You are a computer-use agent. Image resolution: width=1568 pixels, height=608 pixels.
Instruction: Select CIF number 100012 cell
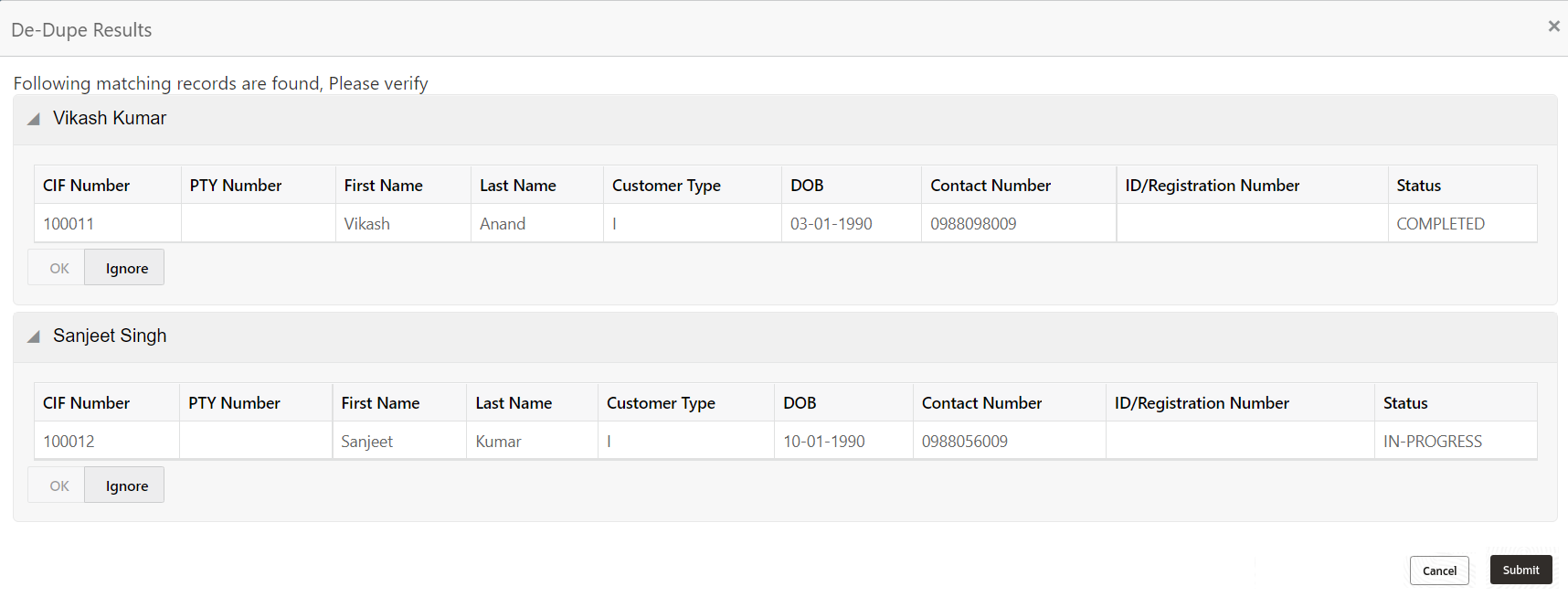[x=69, y=442]
